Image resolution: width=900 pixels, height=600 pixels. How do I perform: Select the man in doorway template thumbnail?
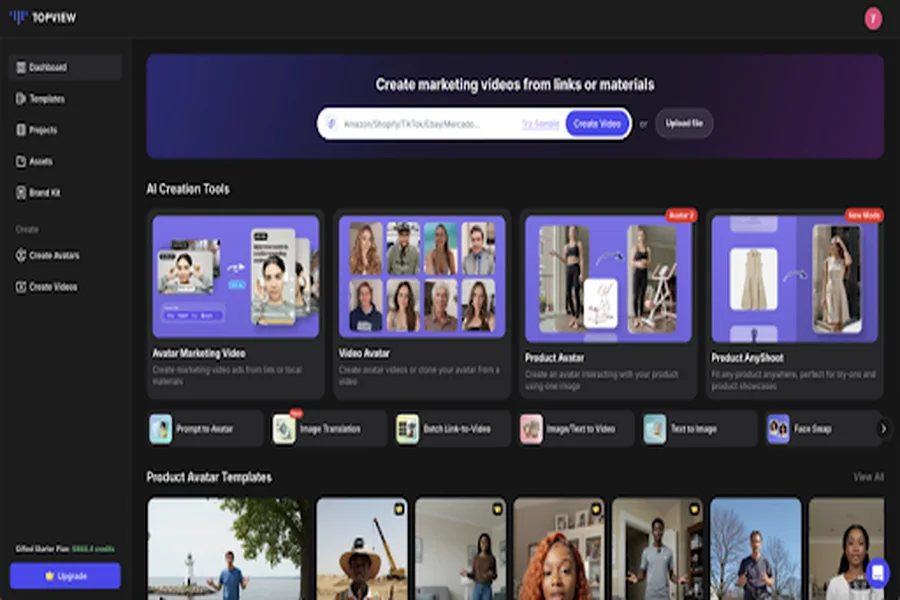[657, 549]
